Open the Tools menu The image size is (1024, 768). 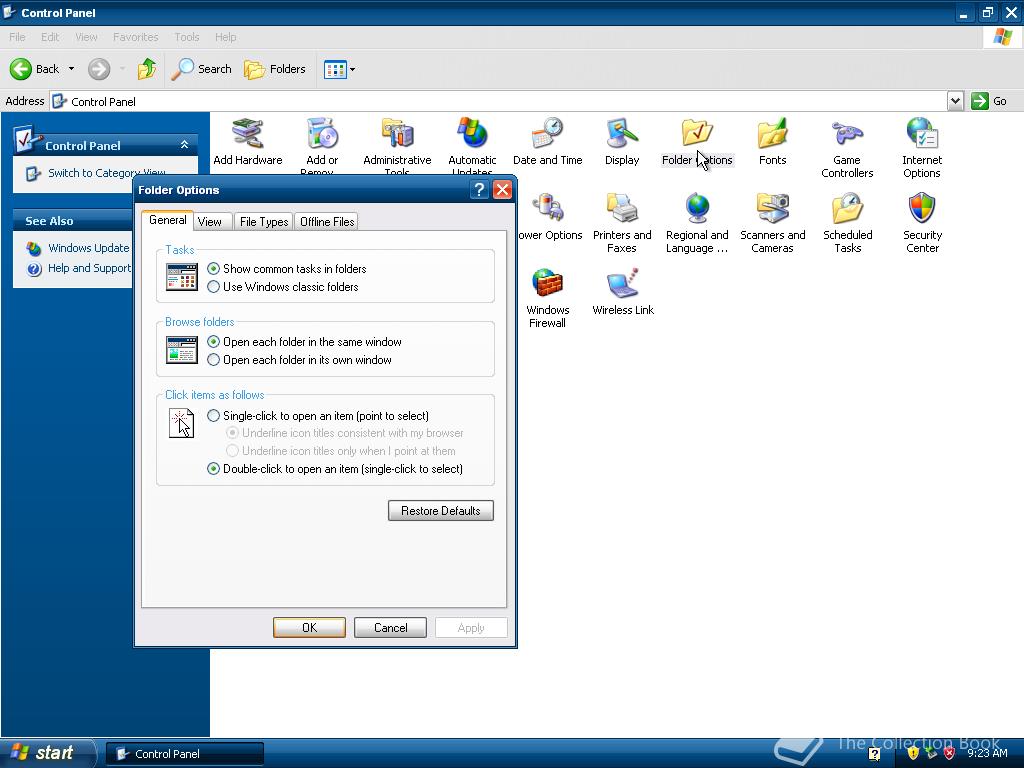coord(187,37)
